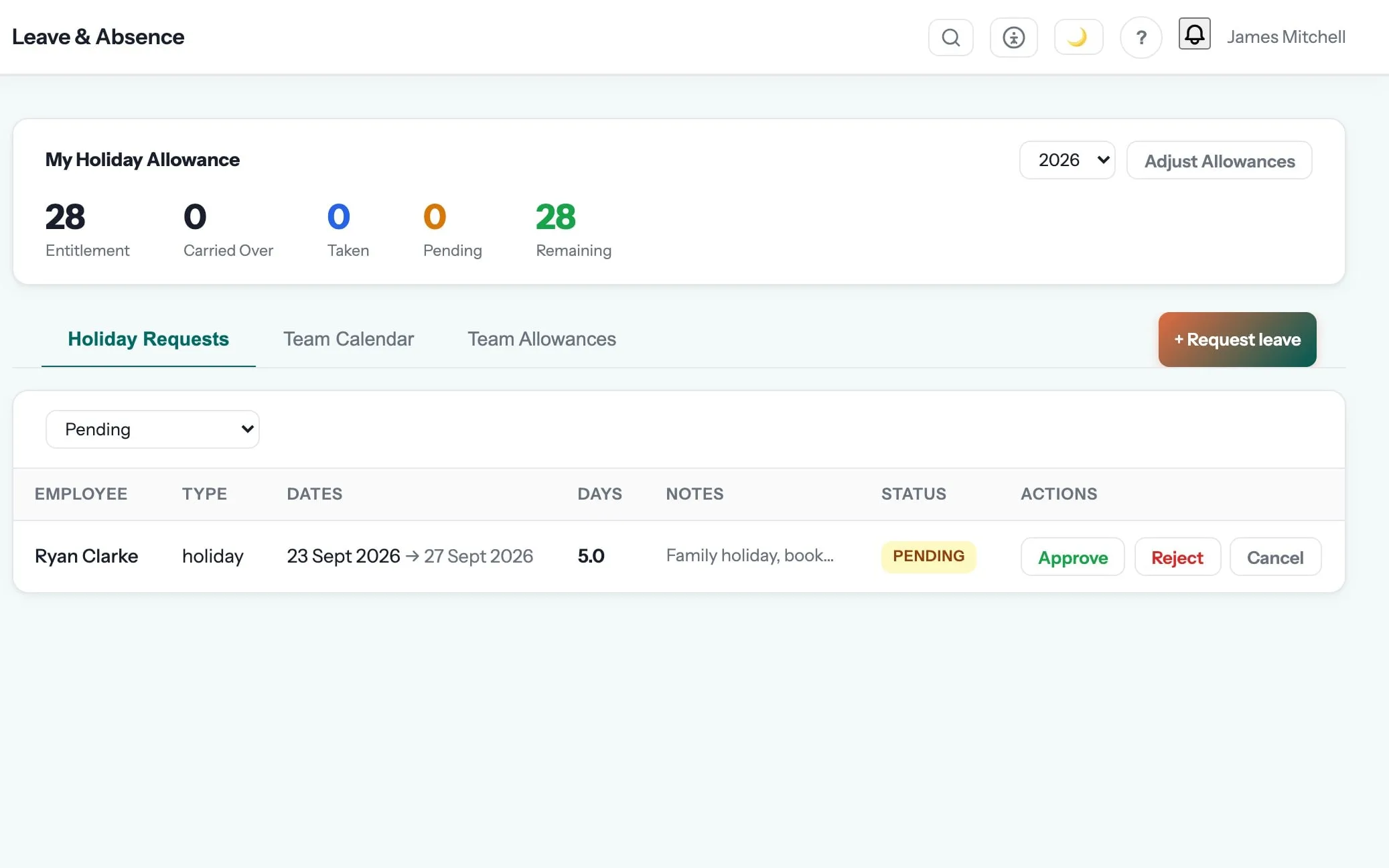Click the 'My Holiday Allowance' heading

point(142,159)
